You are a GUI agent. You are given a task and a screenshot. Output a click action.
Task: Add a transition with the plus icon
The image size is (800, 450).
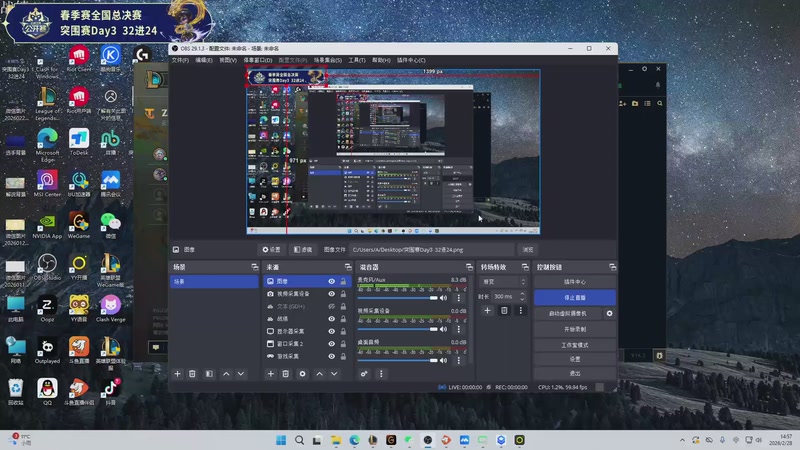pos(487,311)
